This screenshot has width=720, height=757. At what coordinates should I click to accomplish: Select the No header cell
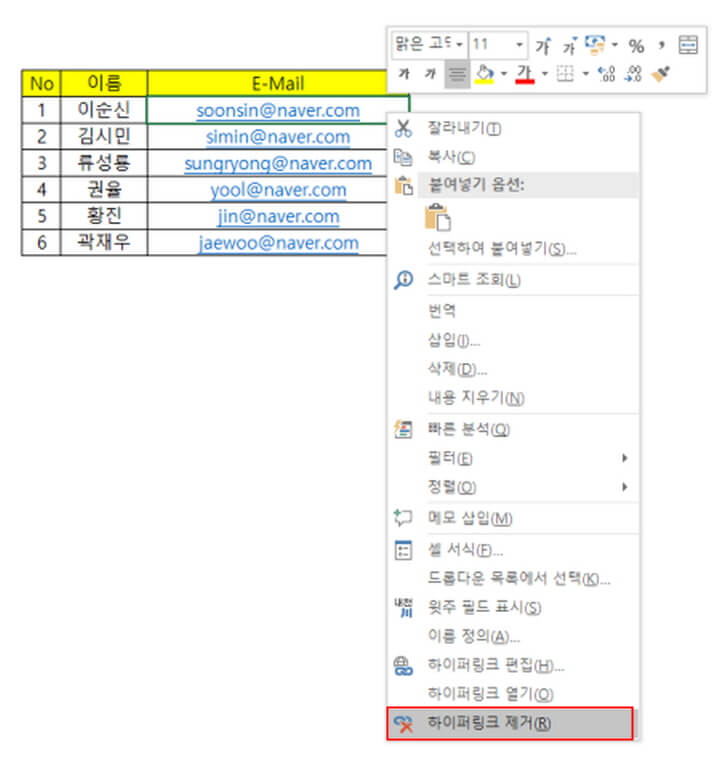(42, 83)
